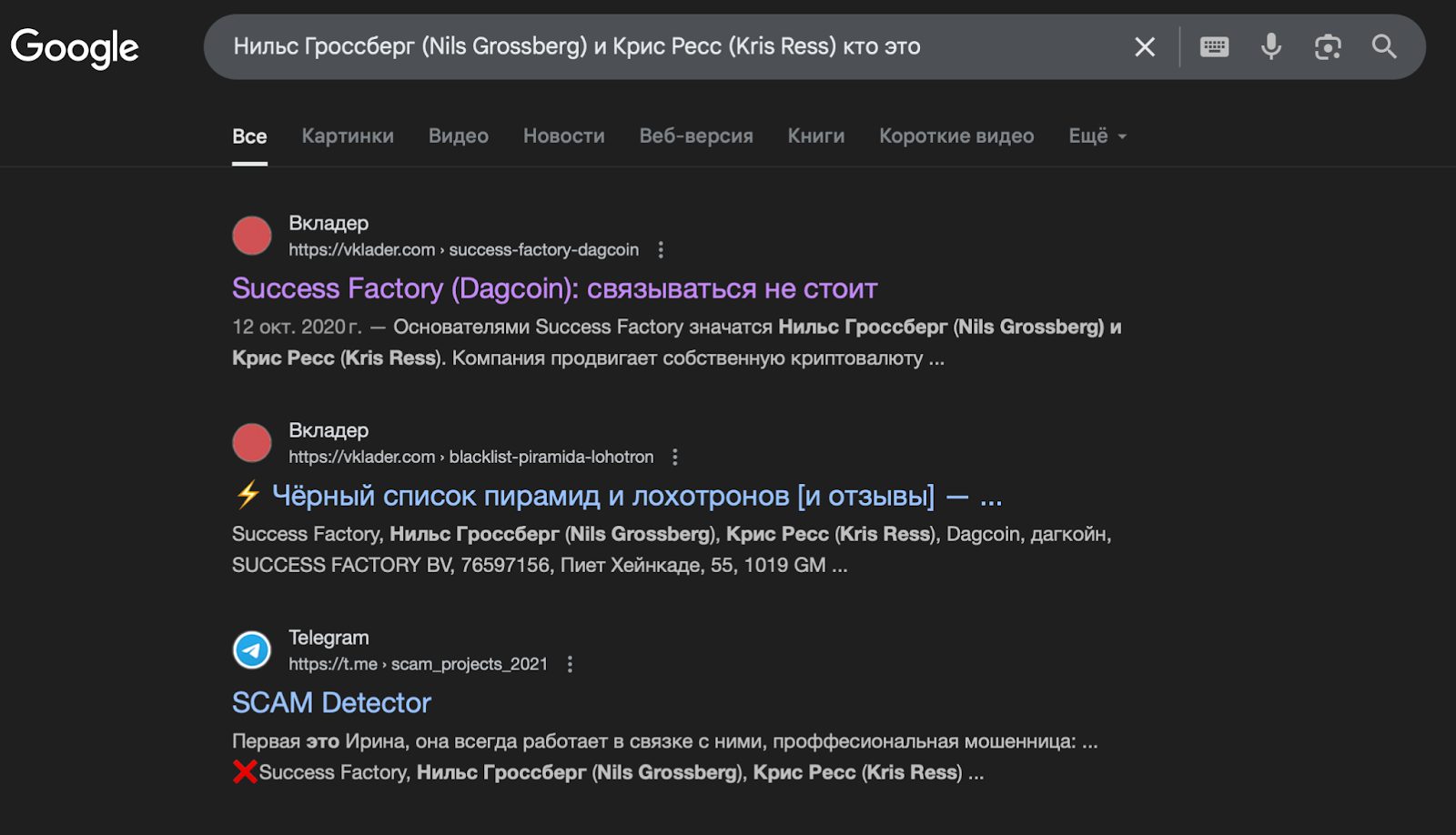
Task: Click Вкладер site name above Success Factory
Action: pos(329,223)
